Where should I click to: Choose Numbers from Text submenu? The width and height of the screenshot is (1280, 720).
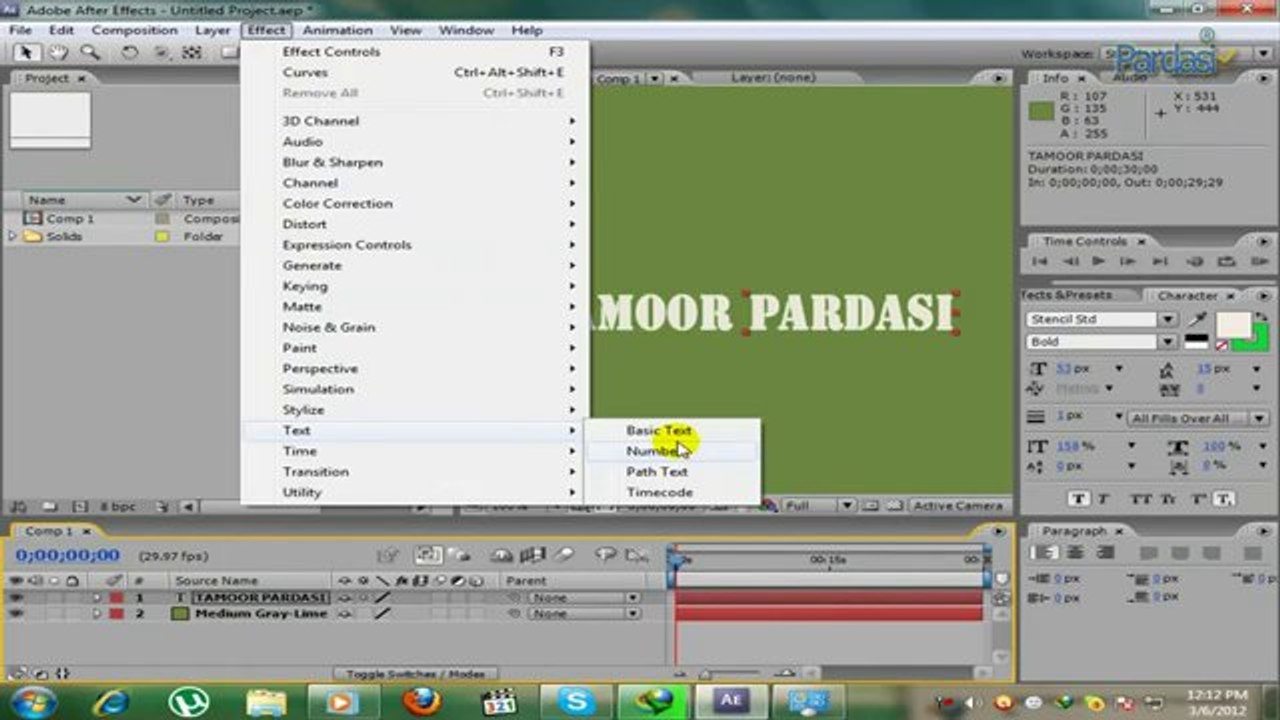click(656, 451)
